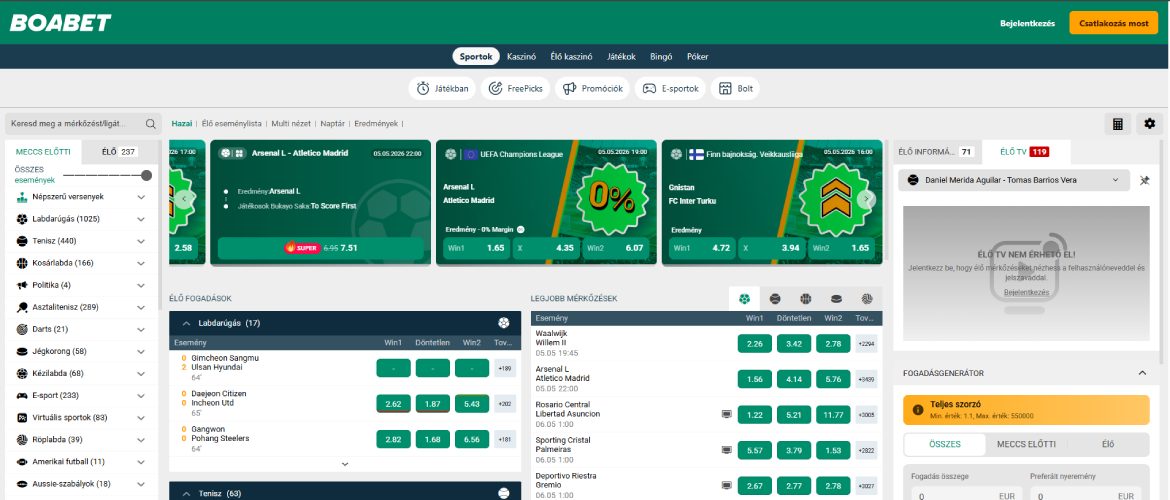
Task: Bet Win1 2.26 on Waalwijk
Action: tap(754, 343)
